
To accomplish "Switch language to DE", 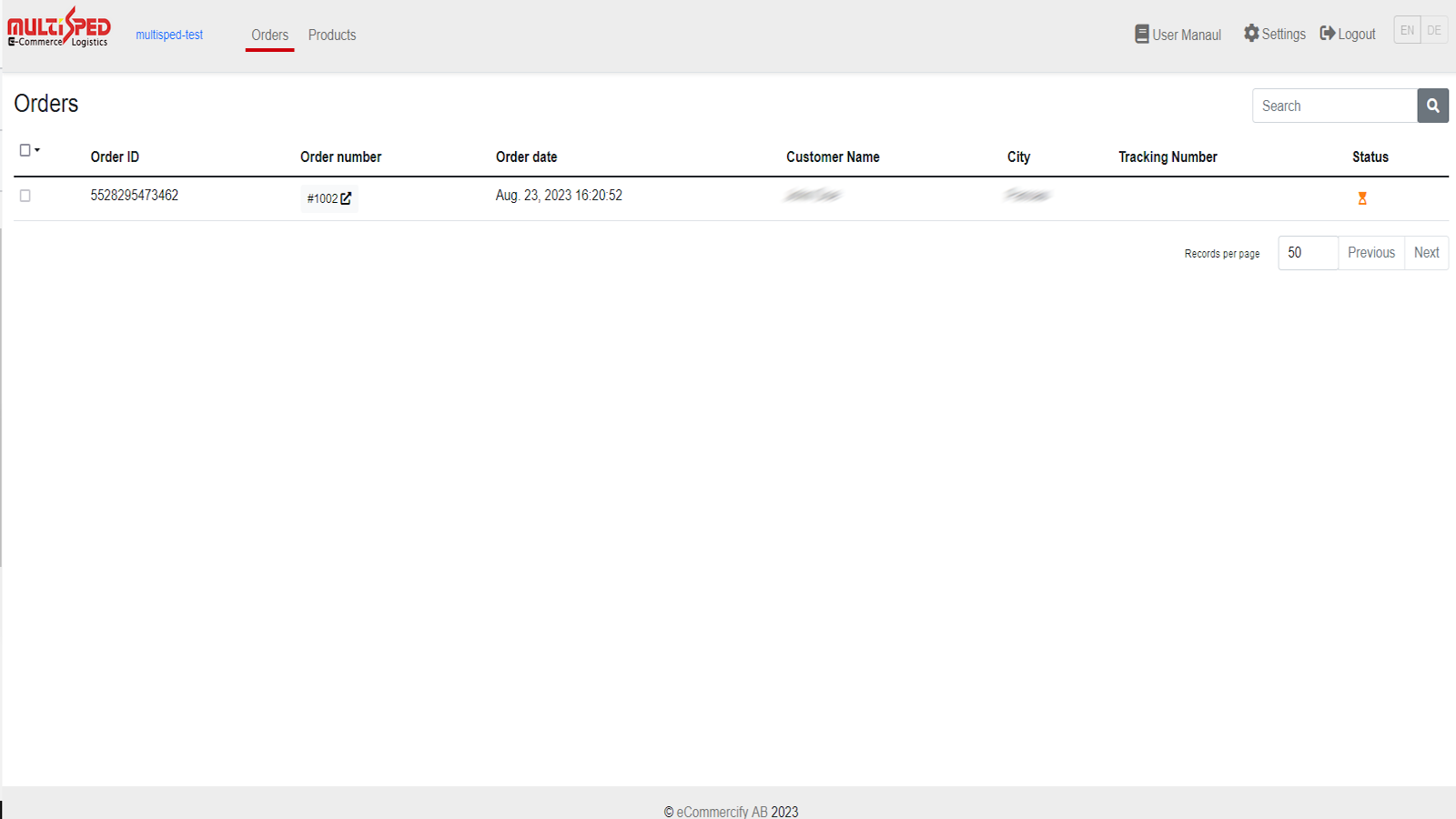I will pyautogui.click(x=1434, y=30).
